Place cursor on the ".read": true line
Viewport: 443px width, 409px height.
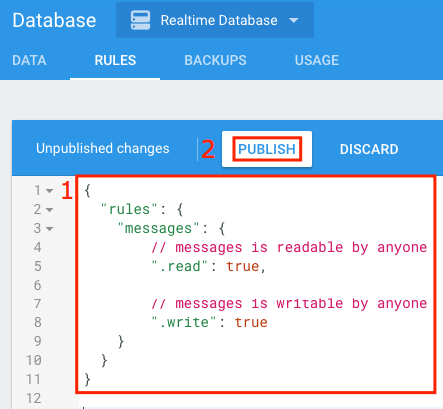click(208, 266)
